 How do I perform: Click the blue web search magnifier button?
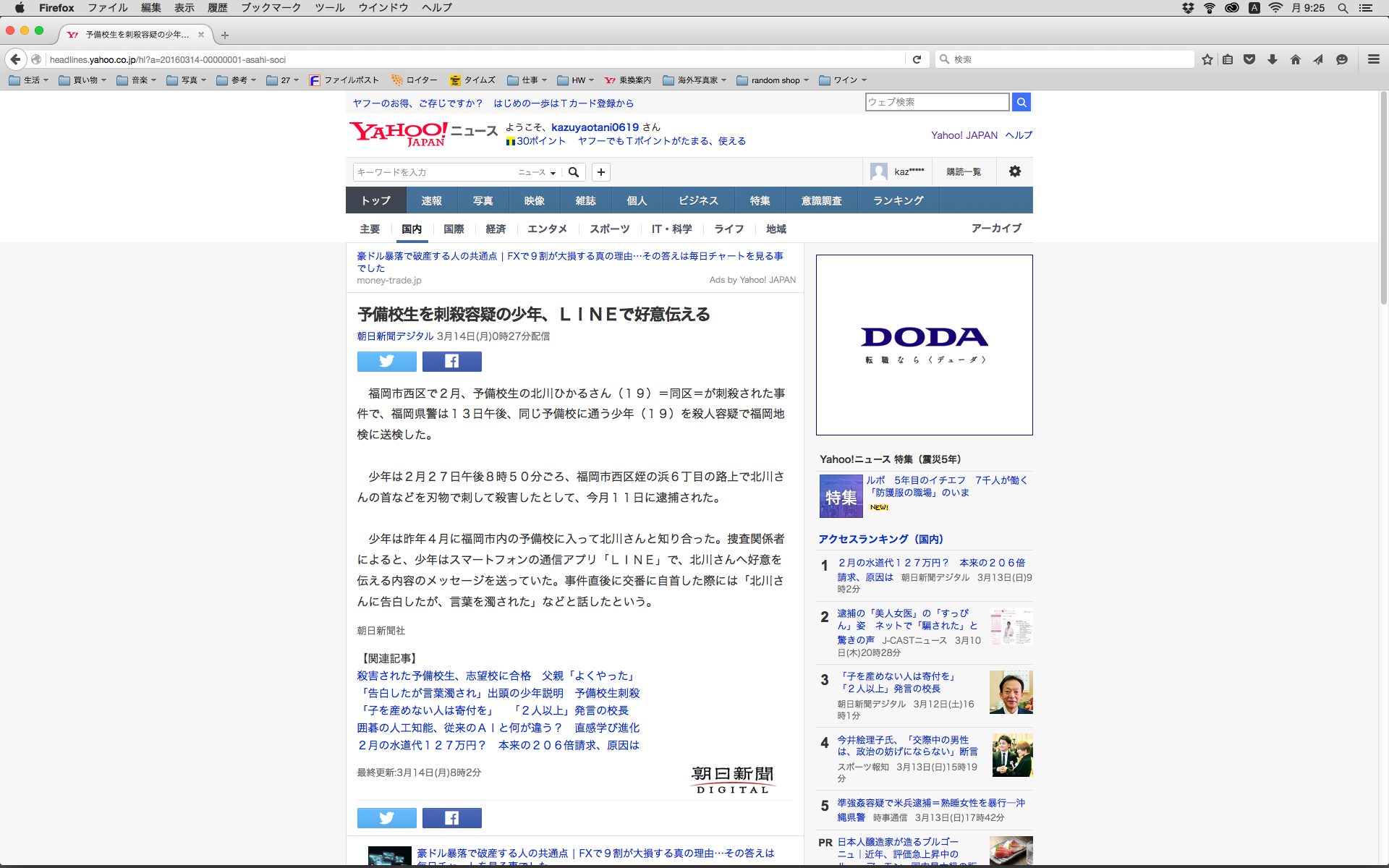1021,102
